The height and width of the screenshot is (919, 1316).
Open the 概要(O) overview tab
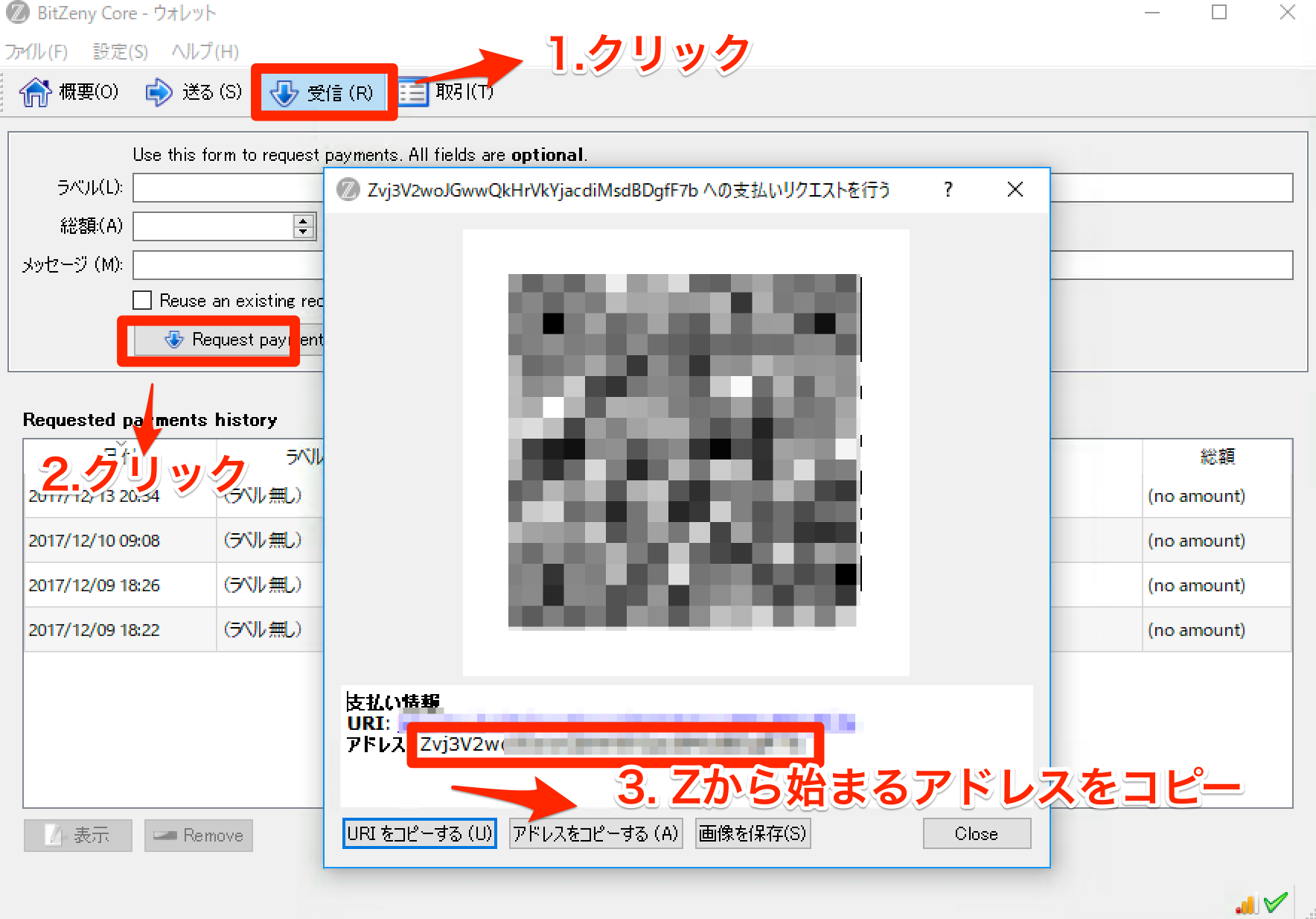(x=68, y=92)
